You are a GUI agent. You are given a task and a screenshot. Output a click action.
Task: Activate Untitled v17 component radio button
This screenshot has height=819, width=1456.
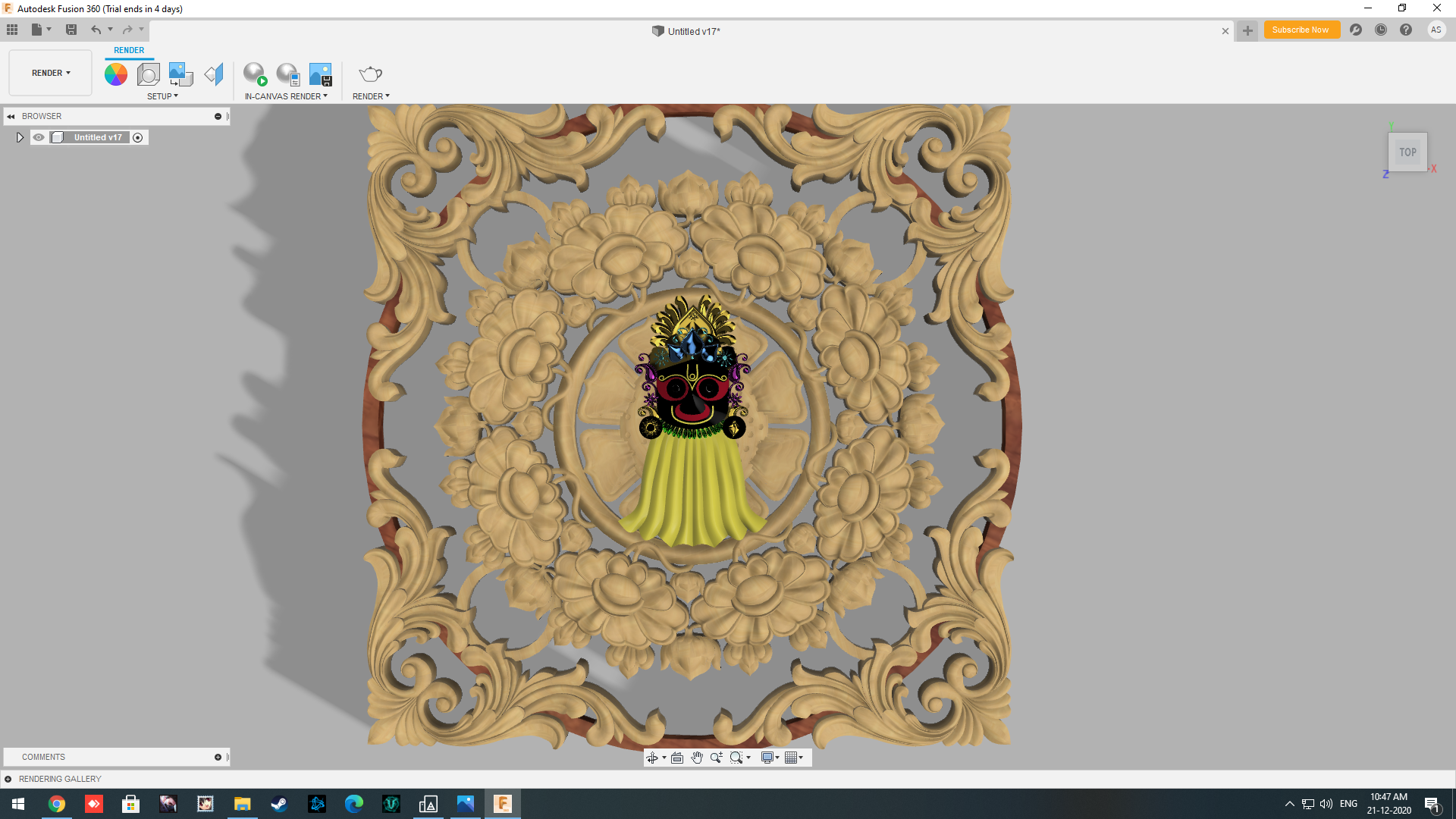pos(138,137)
